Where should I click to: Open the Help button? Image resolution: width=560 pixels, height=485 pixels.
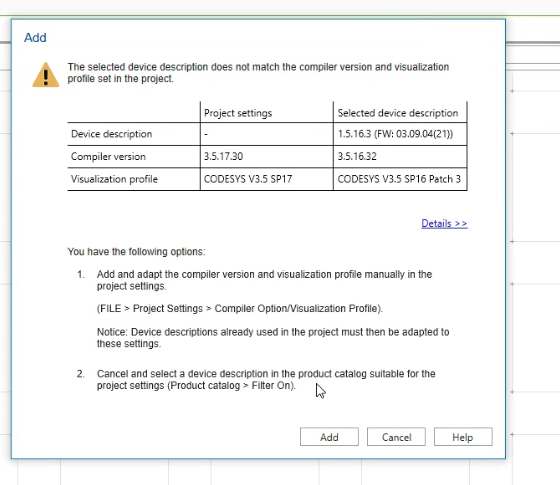[x=463, y=437]
